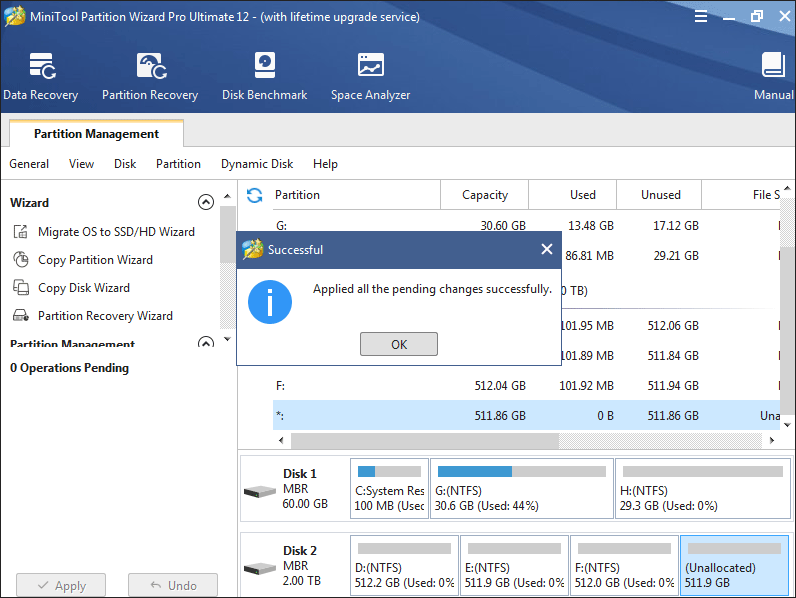Select H:(NTFS) block on Disk 1
Image resolution: width=796 pixels, height=598 pixels.
(703, 488)
